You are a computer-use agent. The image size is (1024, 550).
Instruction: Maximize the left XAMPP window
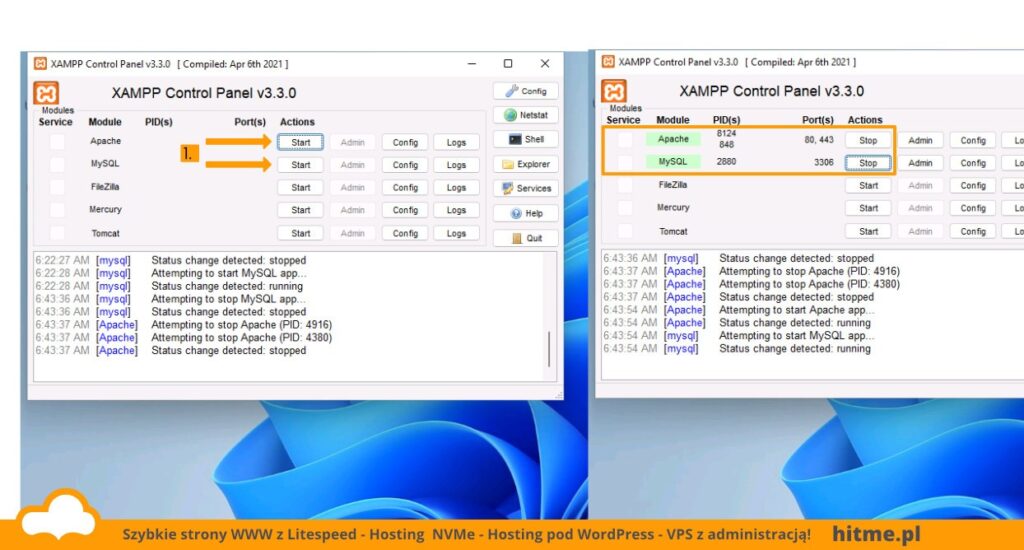pyautogui.click(x=508, y=63)
